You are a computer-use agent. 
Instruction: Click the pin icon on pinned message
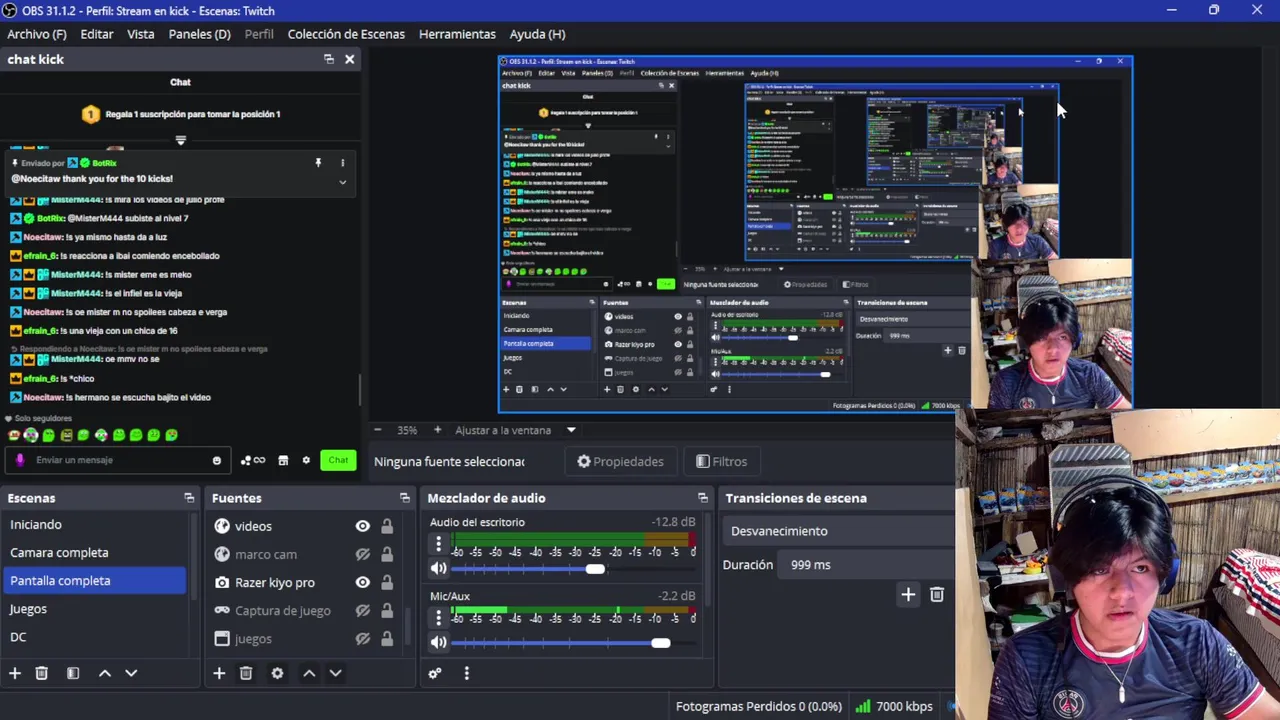click(318, 163)
